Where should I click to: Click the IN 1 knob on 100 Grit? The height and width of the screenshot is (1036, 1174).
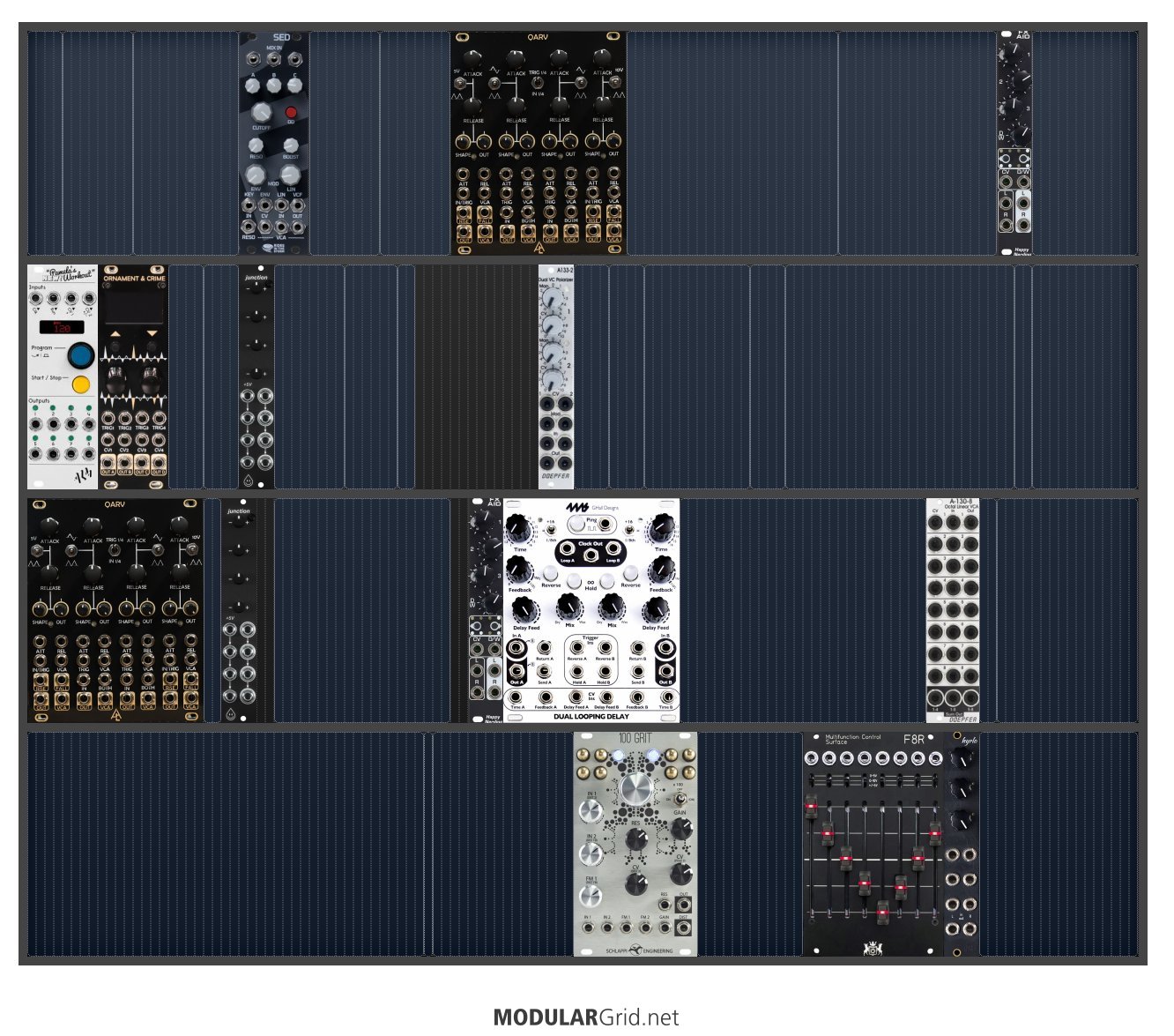[591, 809]
